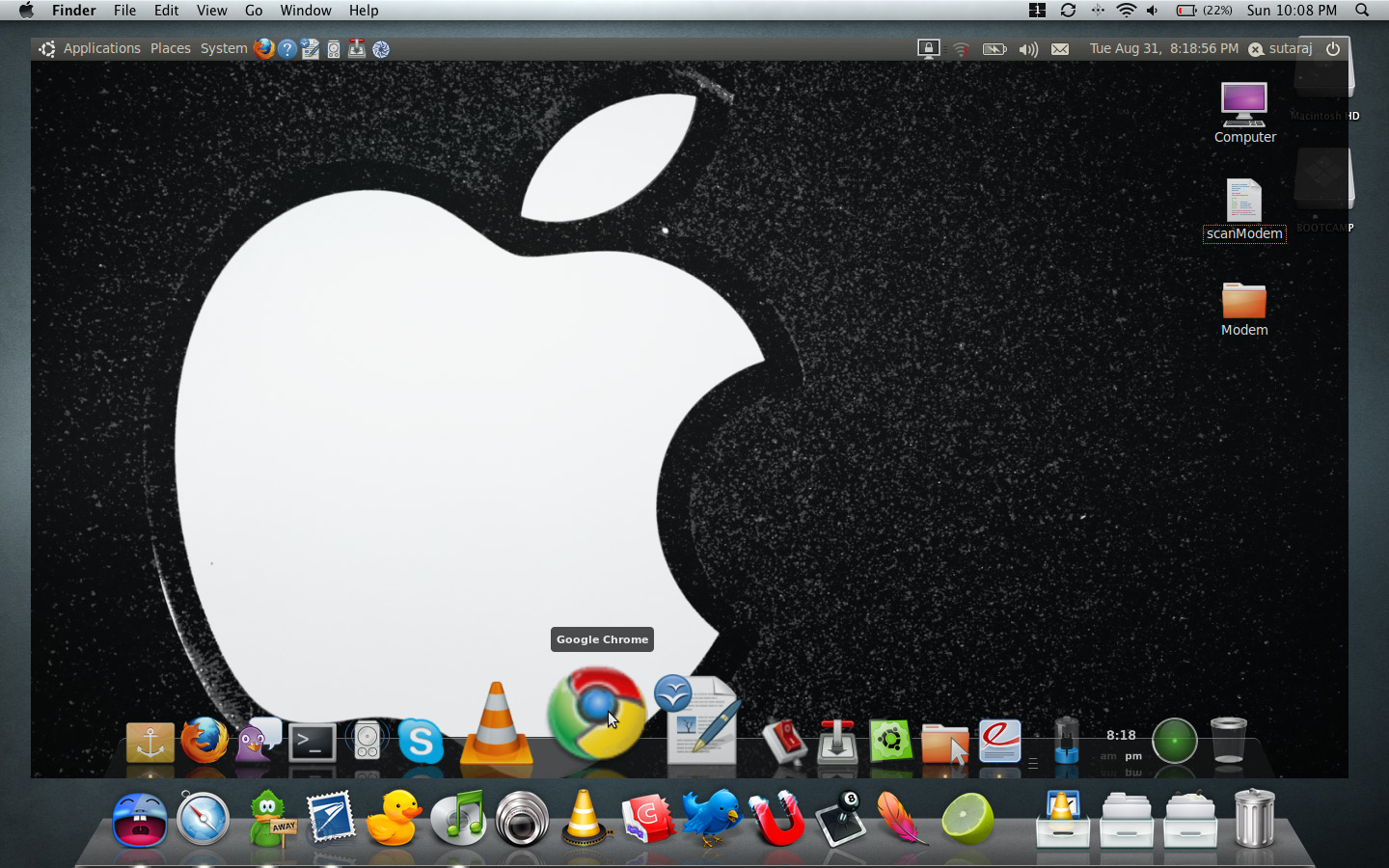
Task: Click the GNOME panel mail envelope icon
Action: coord(1060,48)
